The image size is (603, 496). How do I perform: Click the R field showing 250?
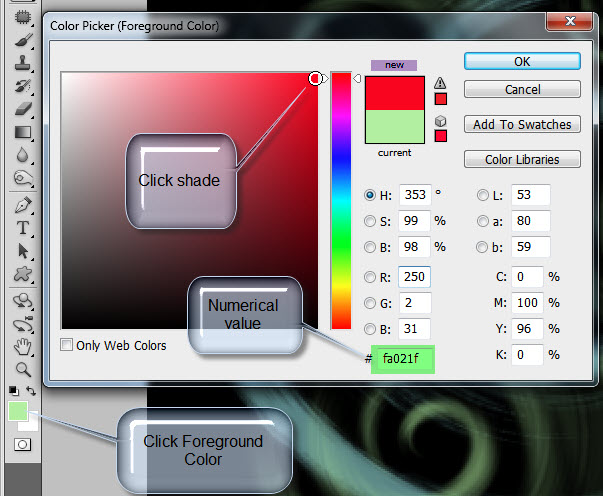(414, 277)
